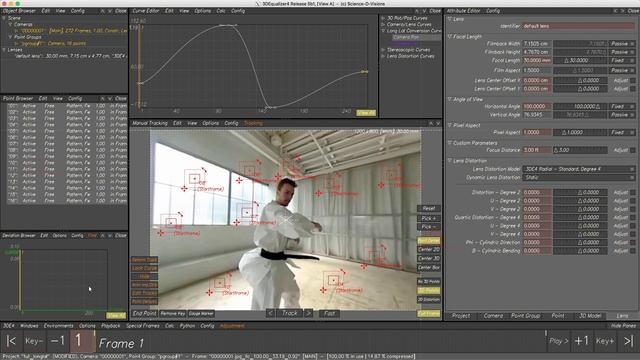Open the Lens Distortion Model dropdown
This screenshot has height=360, width=640.
(x=579, y=169)
